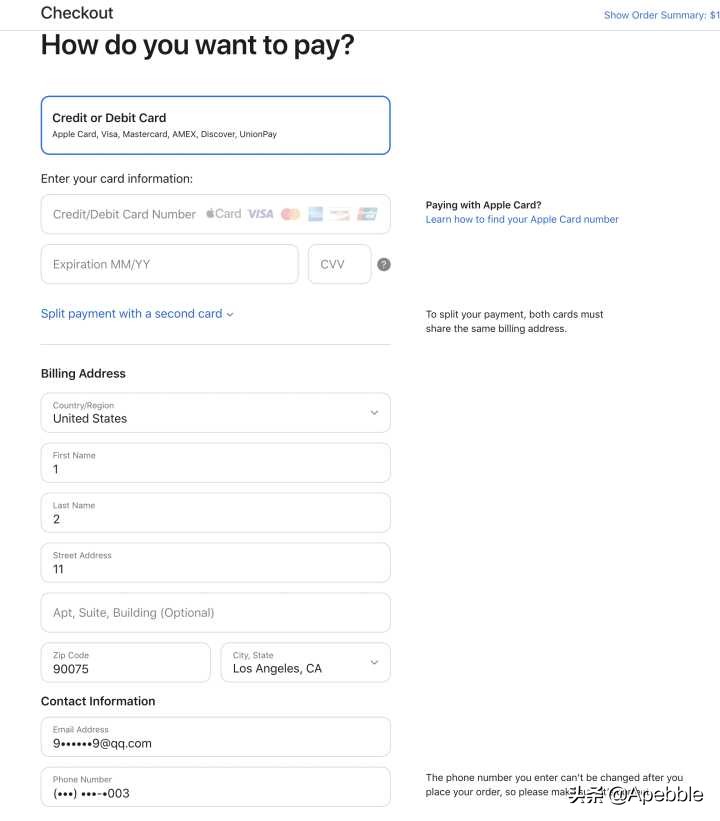Open Learn how to find Apple Card number
The width and height of the screenshot is (720, 821).
point(522,219)
